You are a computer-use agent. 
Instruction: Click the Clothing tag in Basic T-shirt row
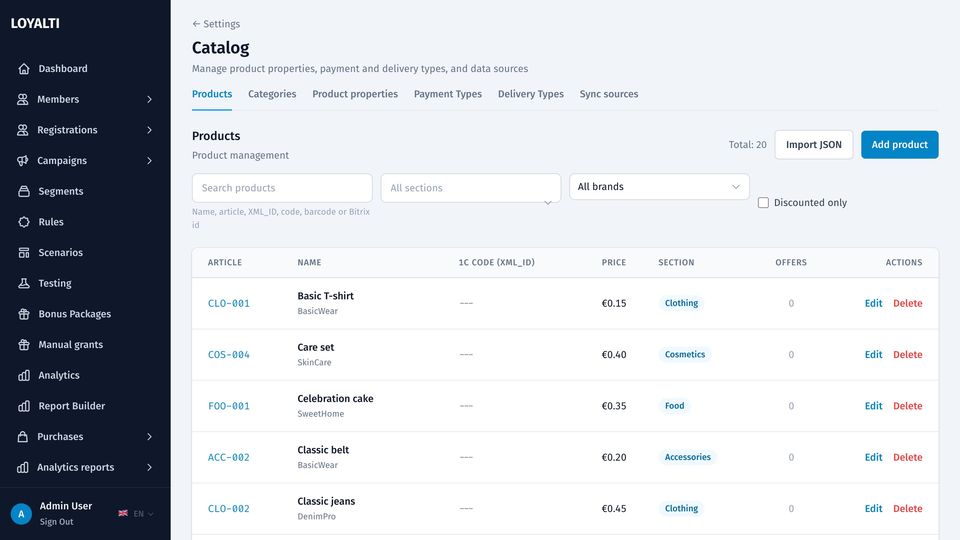tap(681, 303)
